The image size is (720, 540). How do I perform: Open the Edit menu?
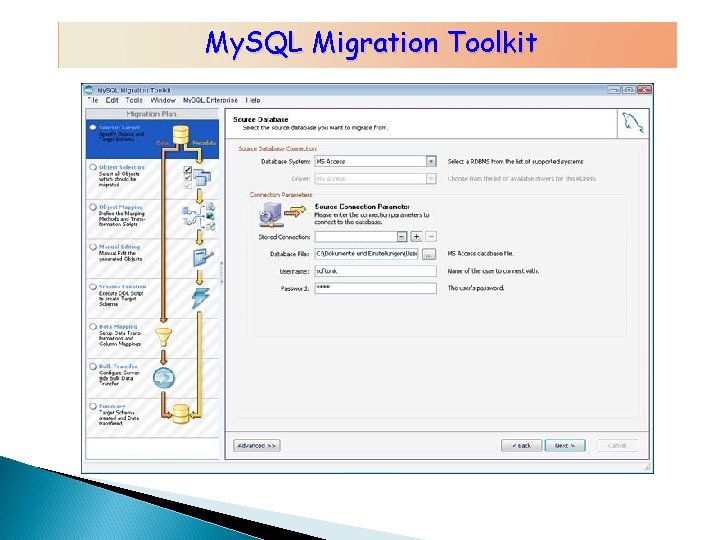coord(112,100)
